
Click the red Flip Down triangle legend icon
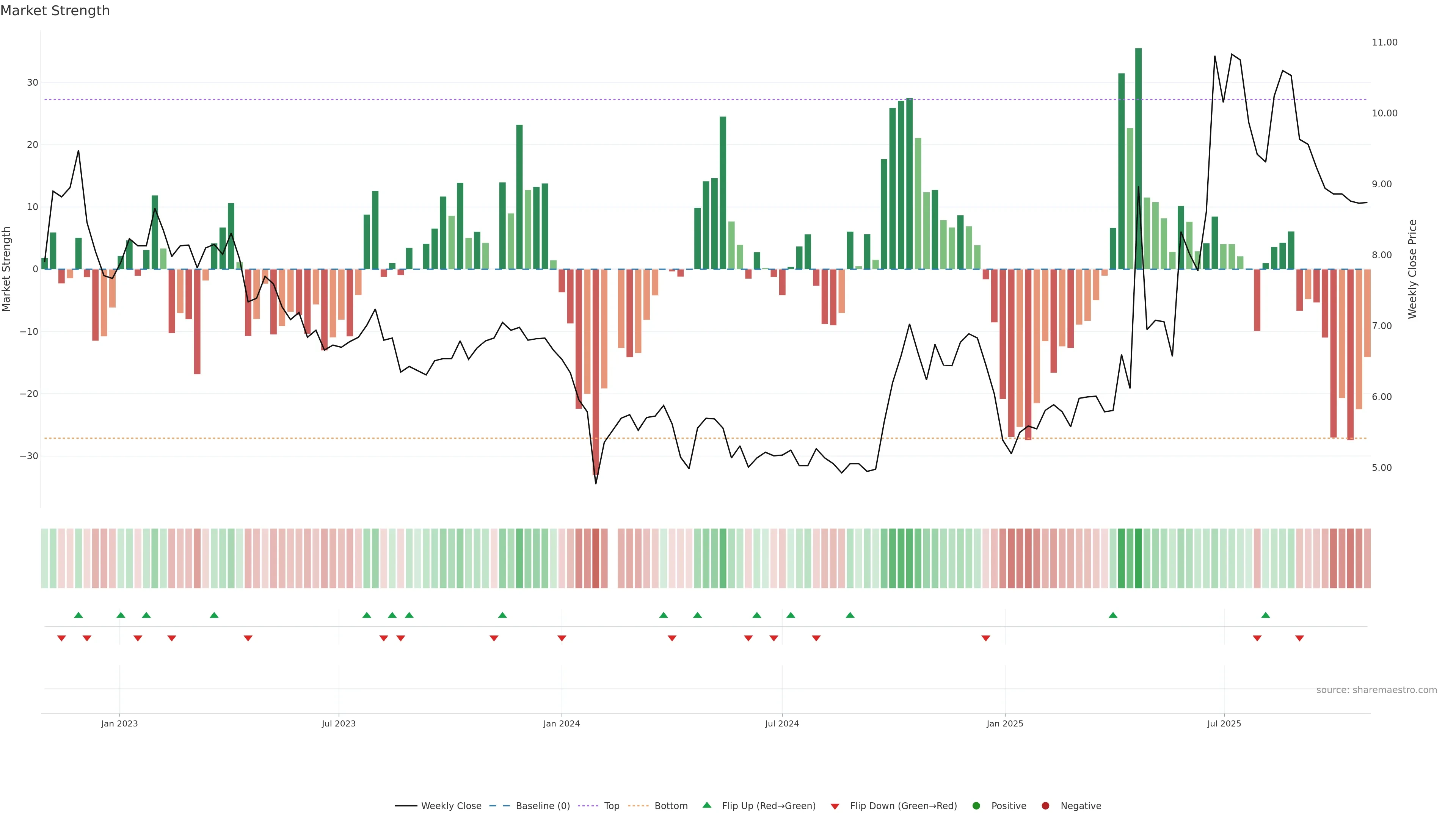click(x=835, y=806)
